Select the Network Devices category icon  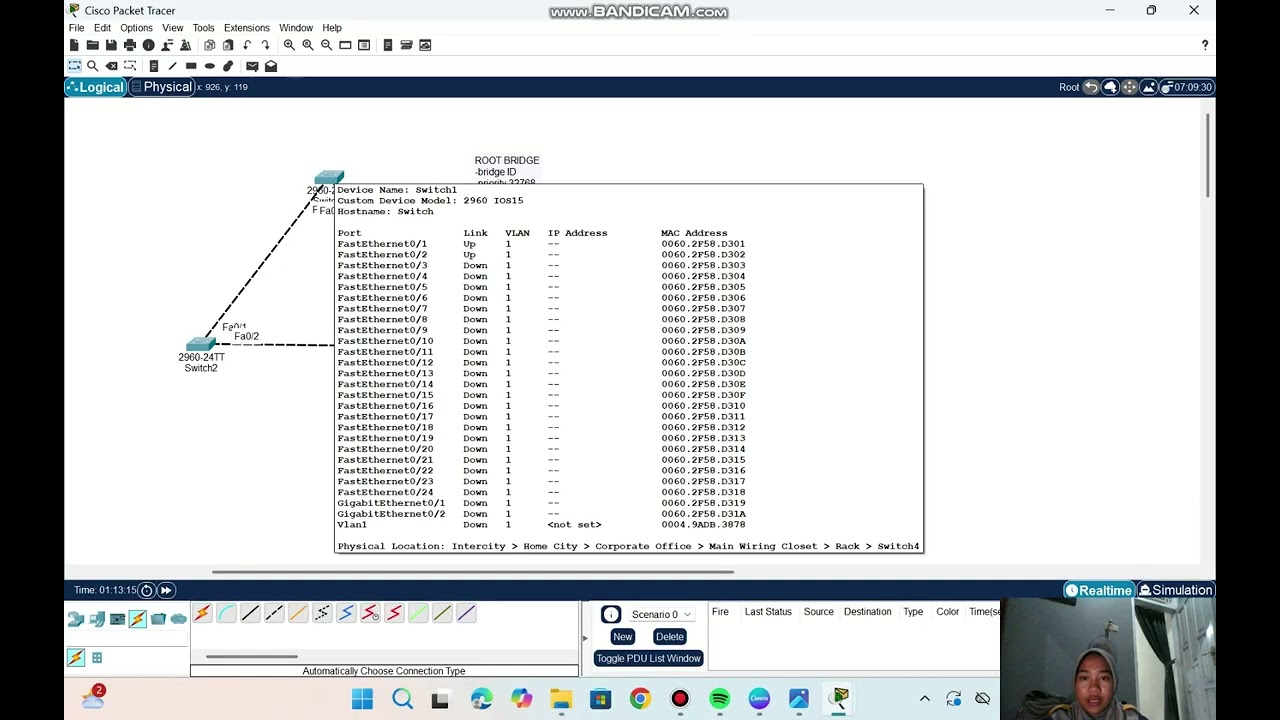point(76,619)
